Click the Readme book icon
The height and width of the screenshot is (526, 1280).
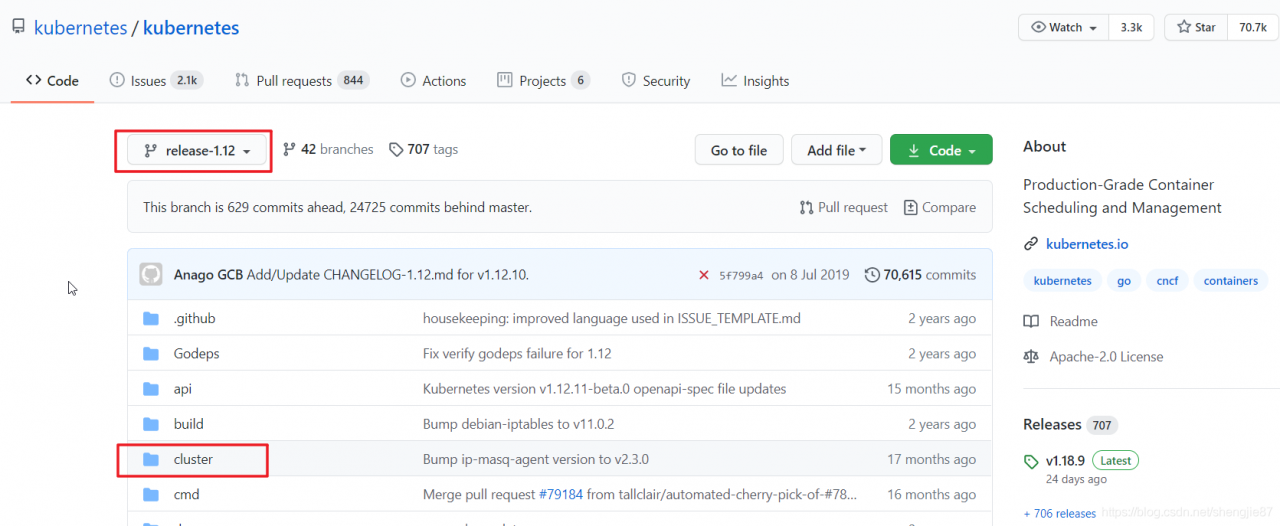1031,321
